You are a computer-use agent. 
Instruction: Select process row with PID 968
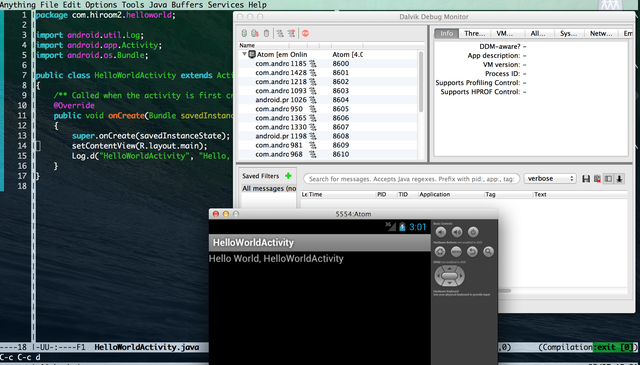click(x=329, y=154)
